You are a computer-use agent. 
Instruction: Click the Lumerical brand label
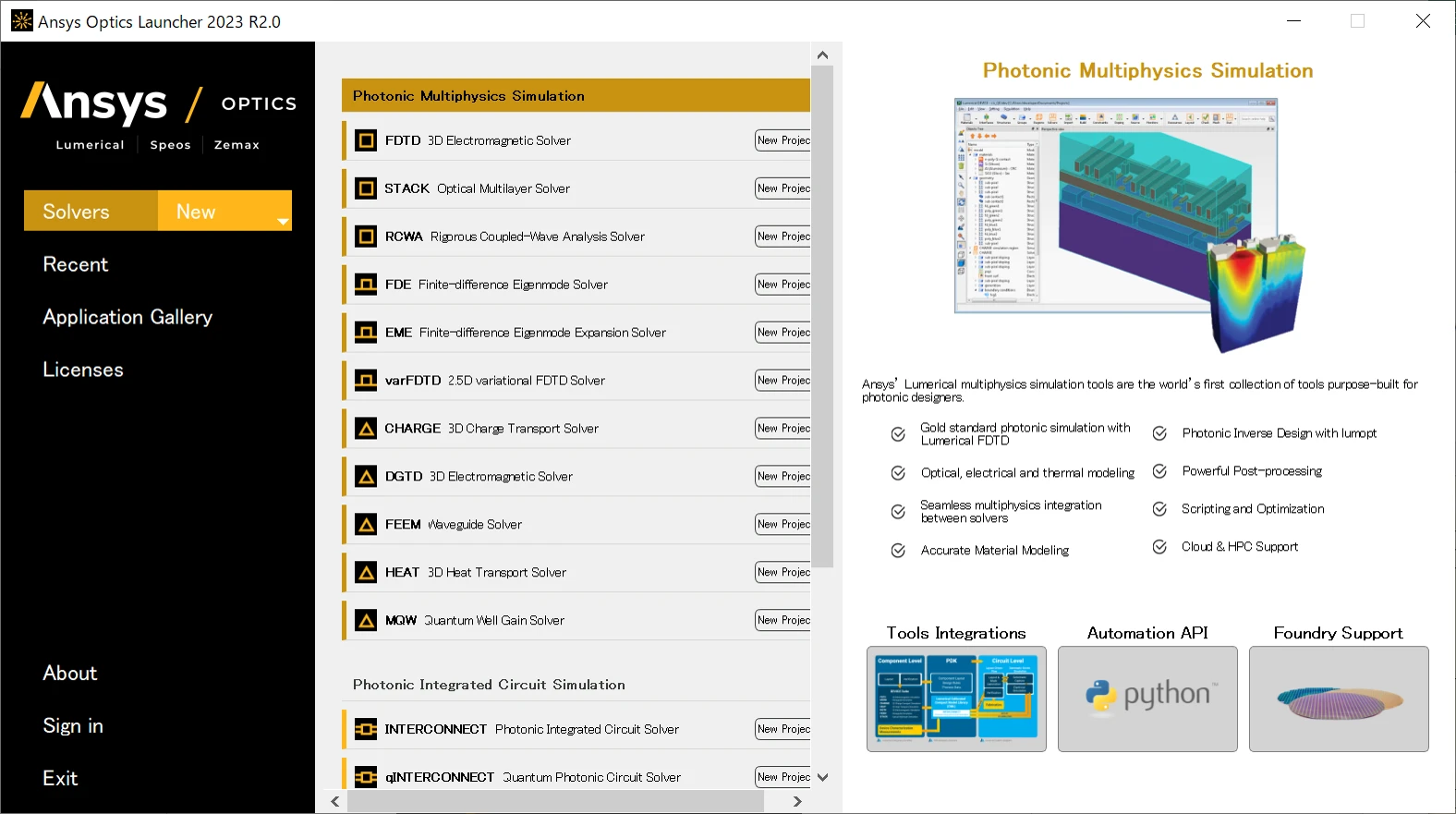90,145
